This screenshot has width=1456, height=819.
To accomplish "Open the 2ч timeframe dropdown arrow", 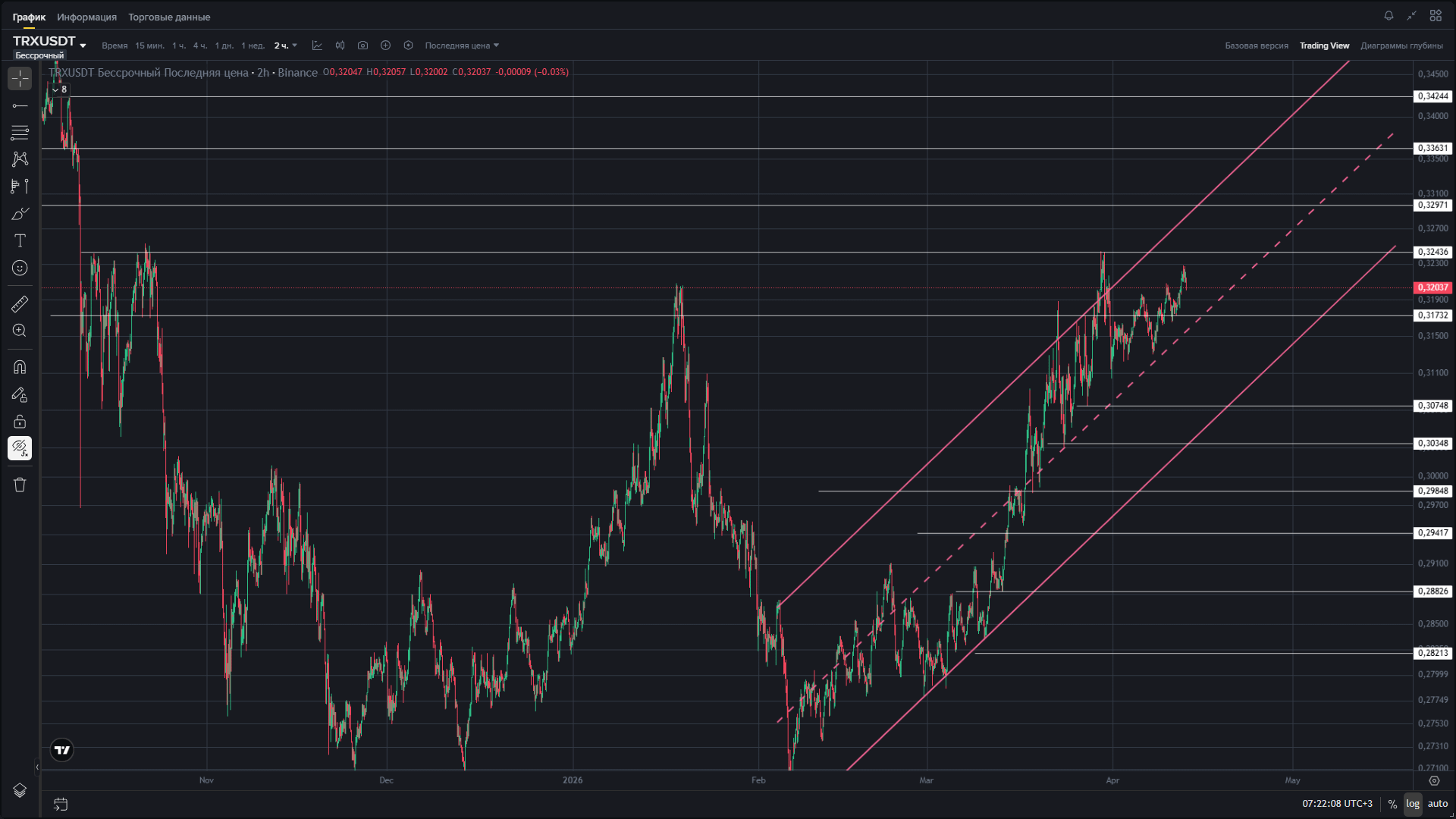I will point(294,45).
